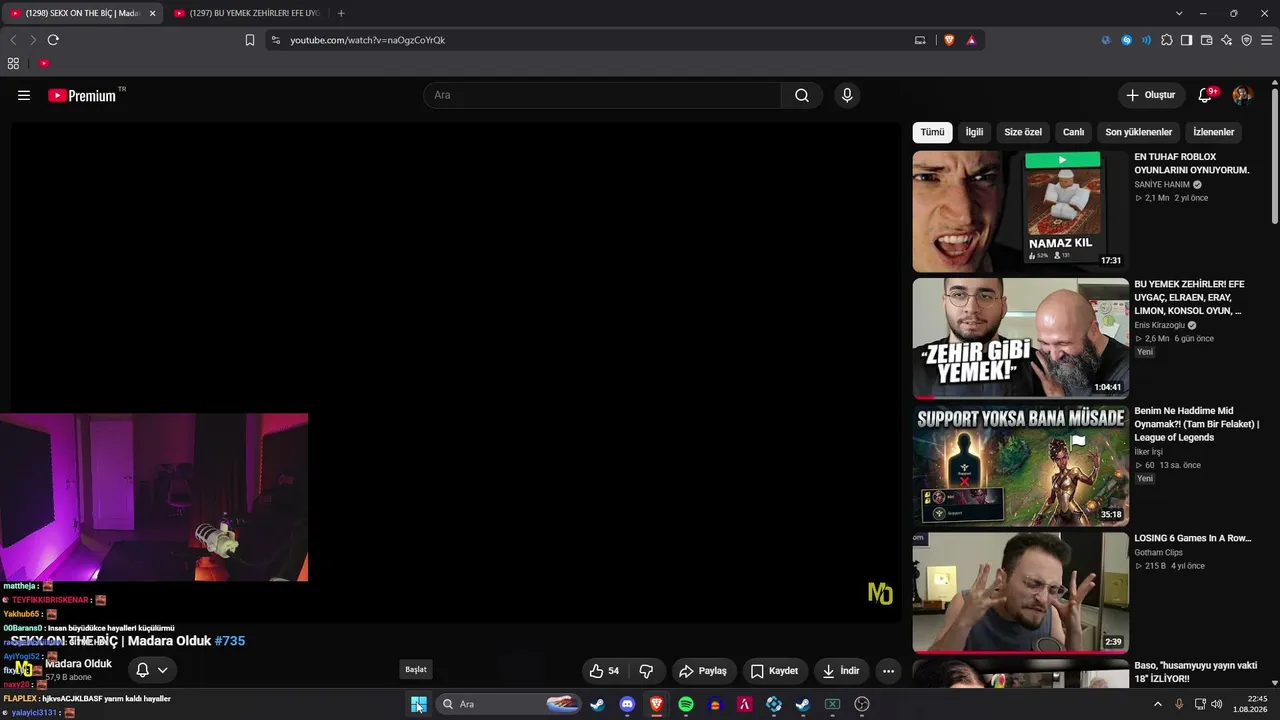Select the Canlı filter chip
The width and height of the screenshot is (1280, 720).
tap(1073, 132)
